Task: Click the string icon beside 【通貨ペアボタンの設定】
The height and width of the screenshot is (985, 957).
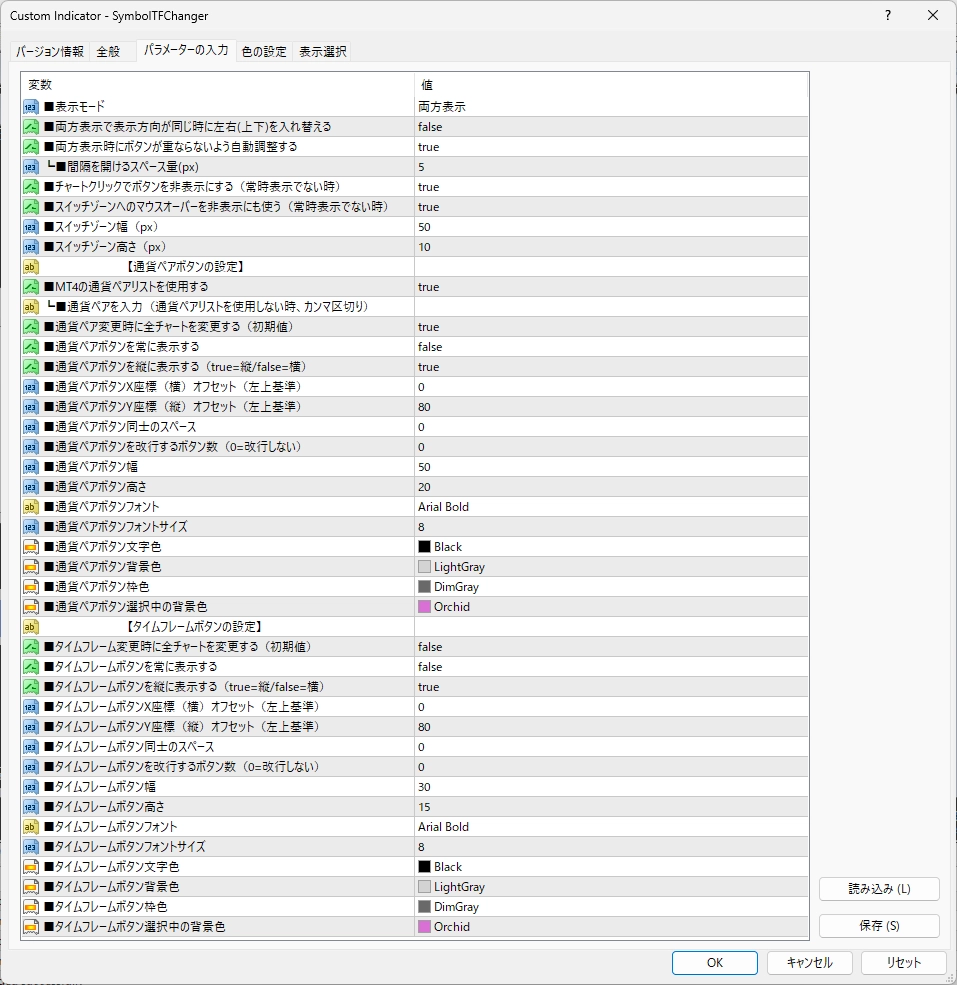Action: coord(31,267)
